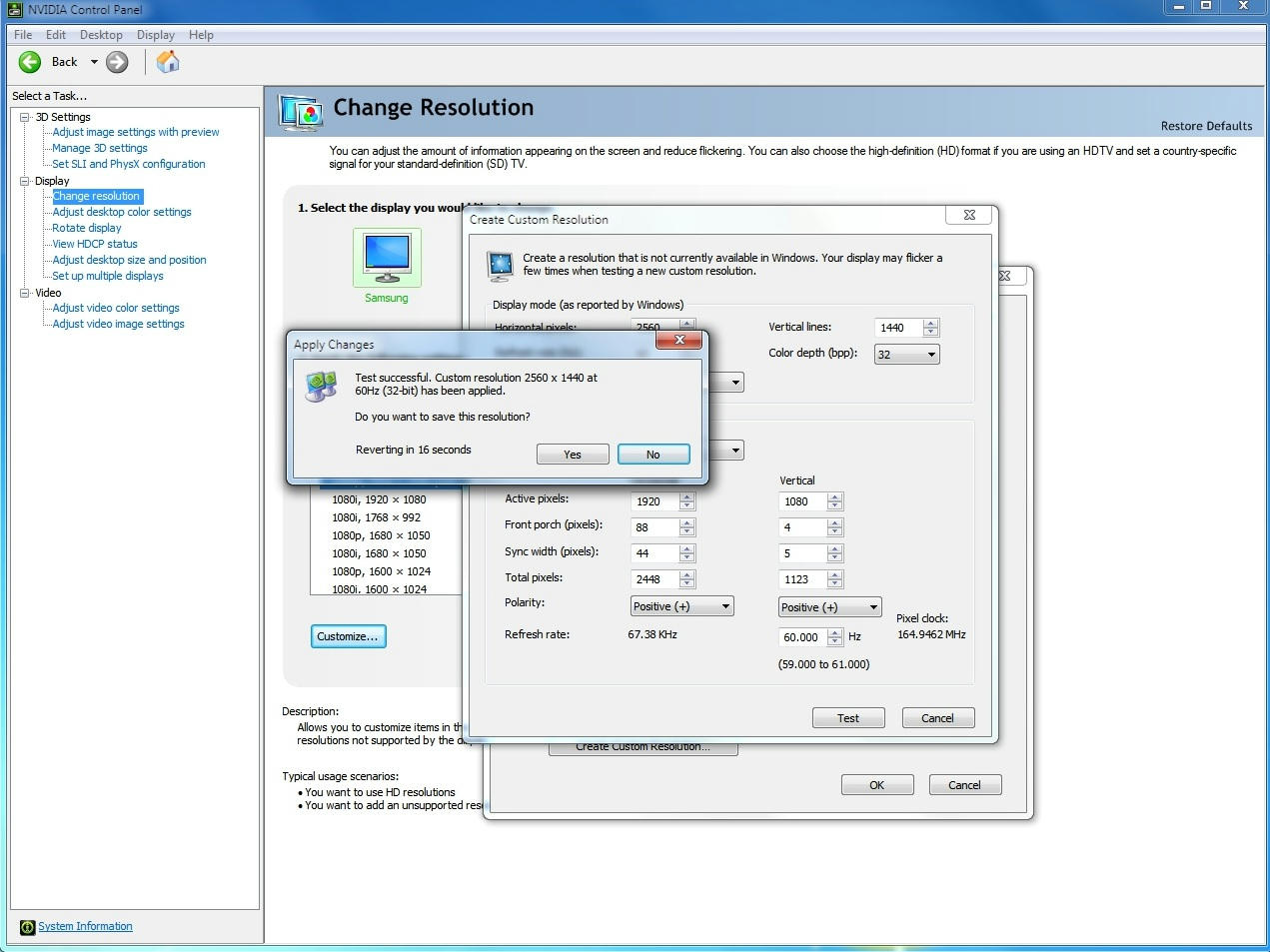
Task: Click Restore Defaults link
Action: point(1206,126)
